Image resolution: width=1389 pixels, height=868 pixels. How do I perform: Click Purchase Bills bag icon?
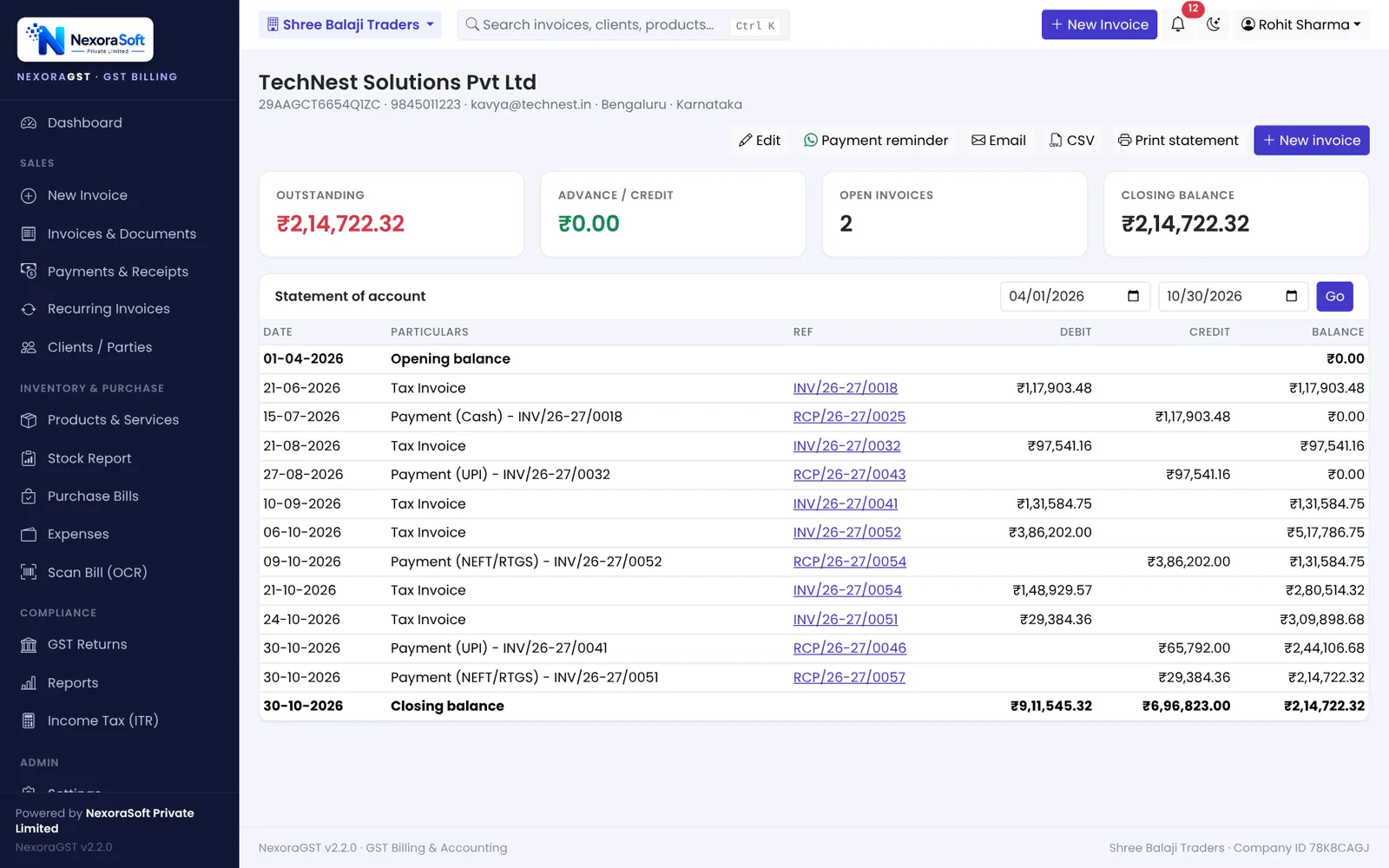(29, 496)
